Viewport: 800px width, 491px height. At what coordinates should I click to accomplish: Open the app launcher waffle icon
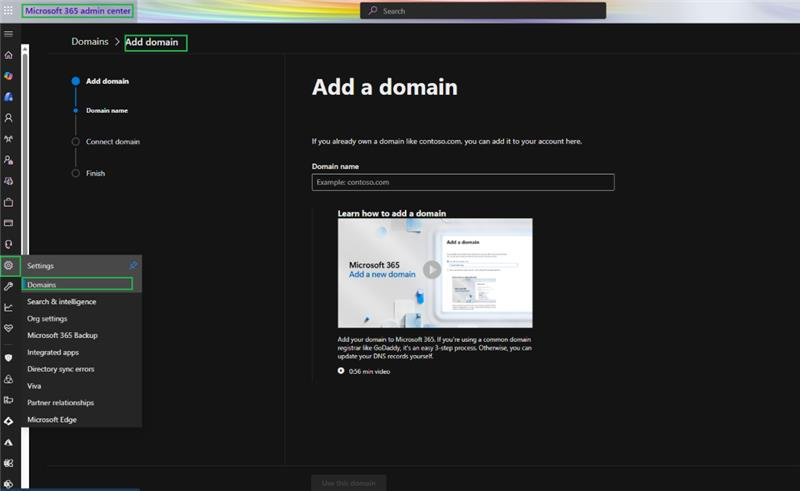click(8, 10)
